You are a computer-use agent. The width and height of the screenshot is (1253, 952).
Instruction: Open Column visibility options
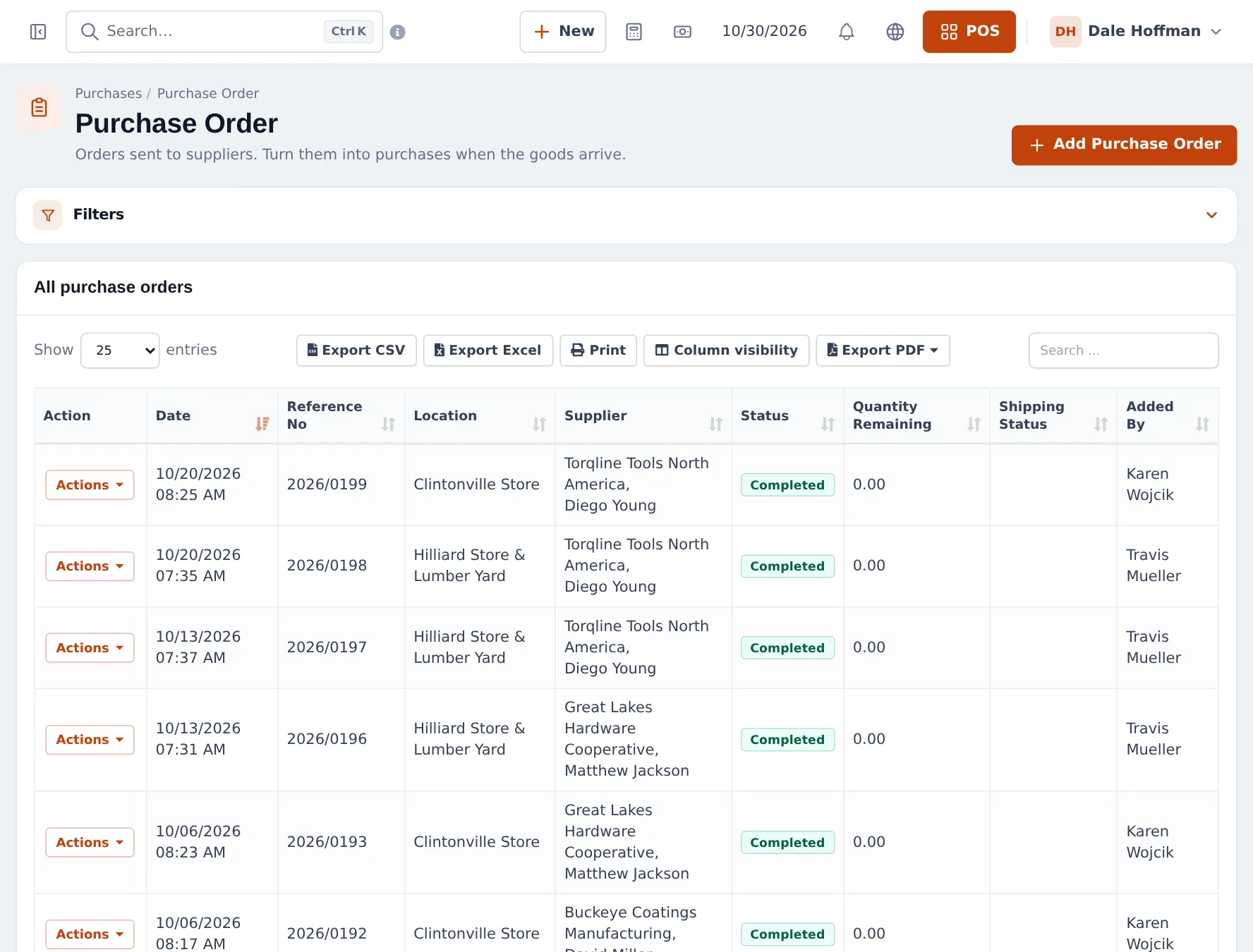click(726, 350)
